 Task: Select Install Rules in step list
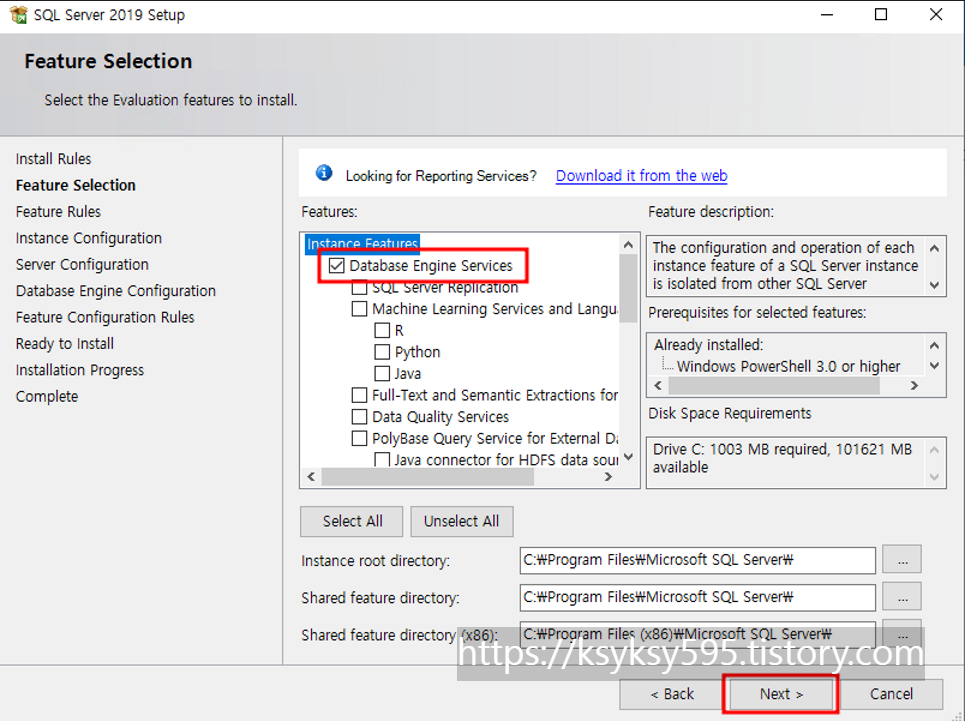(54, 159)
